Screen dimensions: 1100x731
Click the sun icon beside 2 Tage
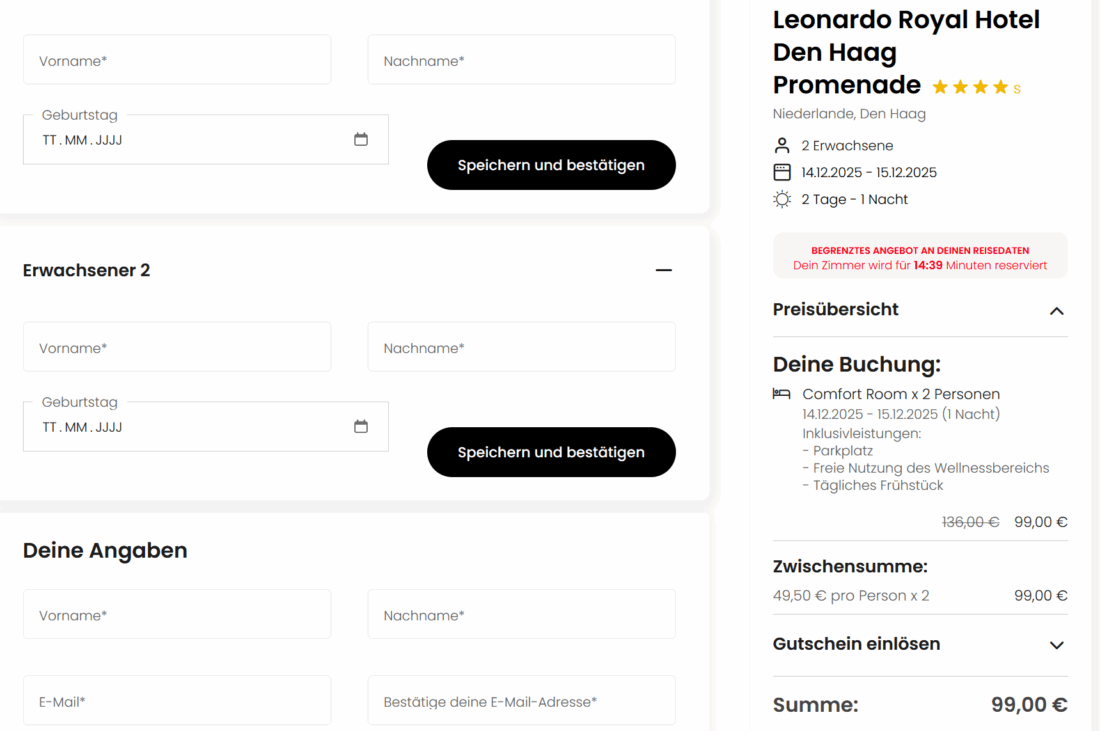[782, 199]
